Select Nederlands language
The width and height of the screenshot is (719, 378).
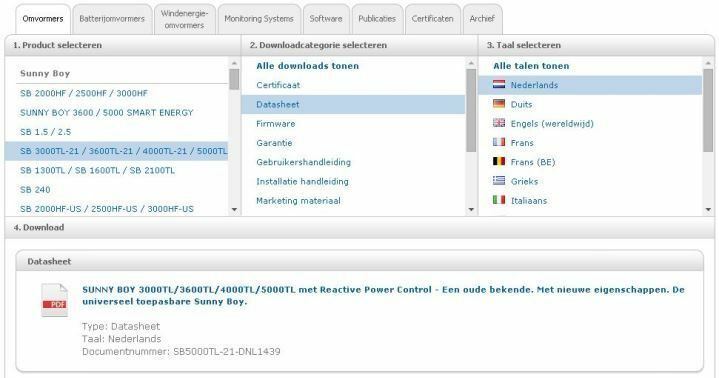tap(590, 85)
